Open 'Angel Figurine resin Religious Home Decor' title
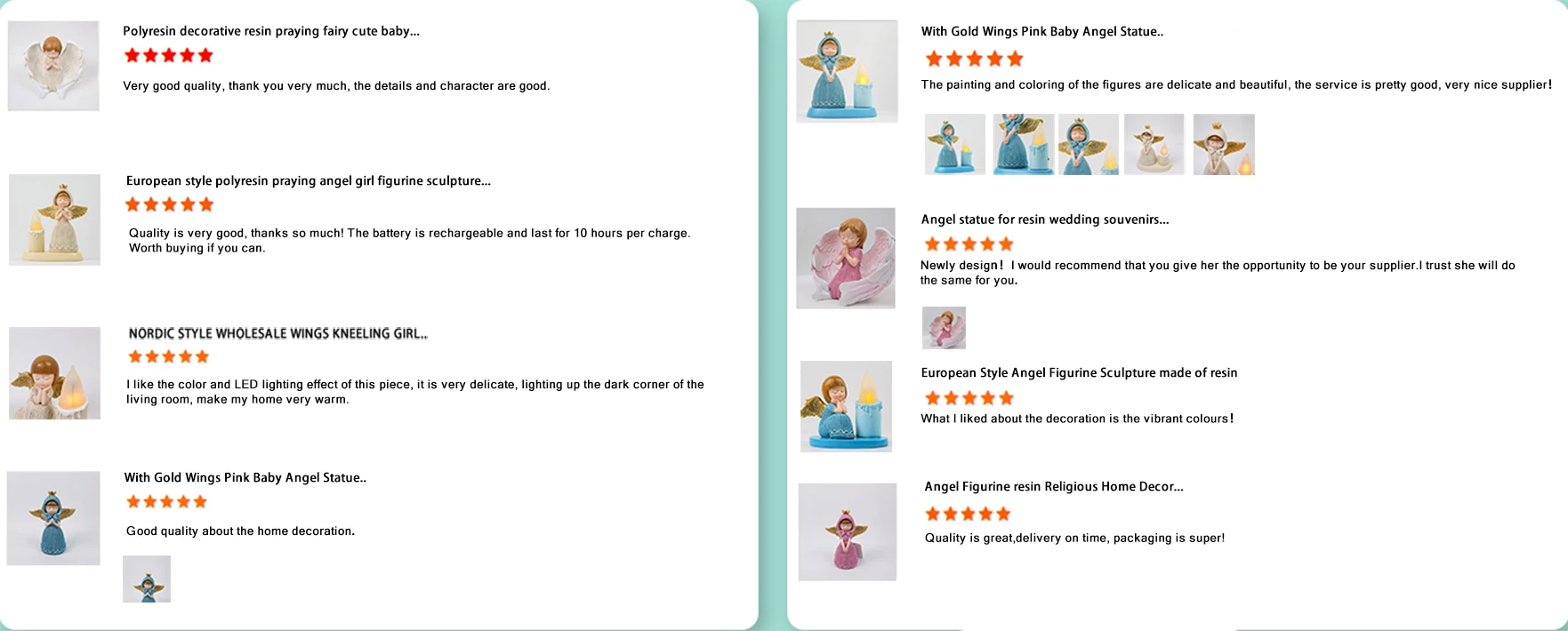The width and height of the screenshot is (1568, 631). pyautogui.click(x=1054, y=486)
